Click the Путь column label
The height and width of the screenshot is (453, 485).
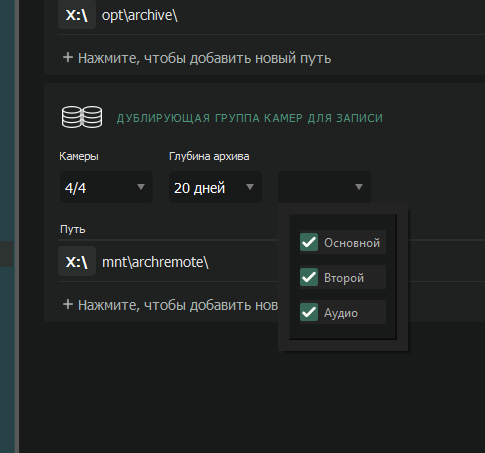(x=73, y=229)
